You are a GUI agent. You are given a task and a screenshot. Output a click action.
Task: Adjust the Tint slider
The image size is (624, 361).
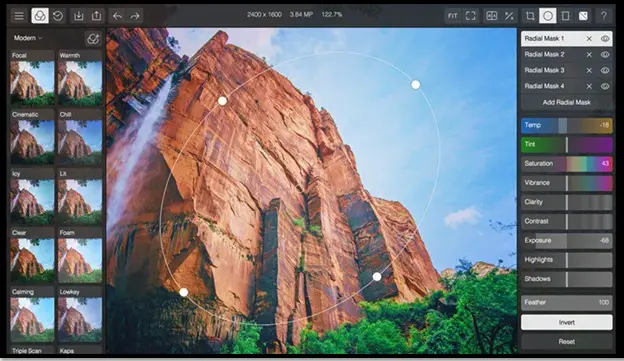pos(567,144)
